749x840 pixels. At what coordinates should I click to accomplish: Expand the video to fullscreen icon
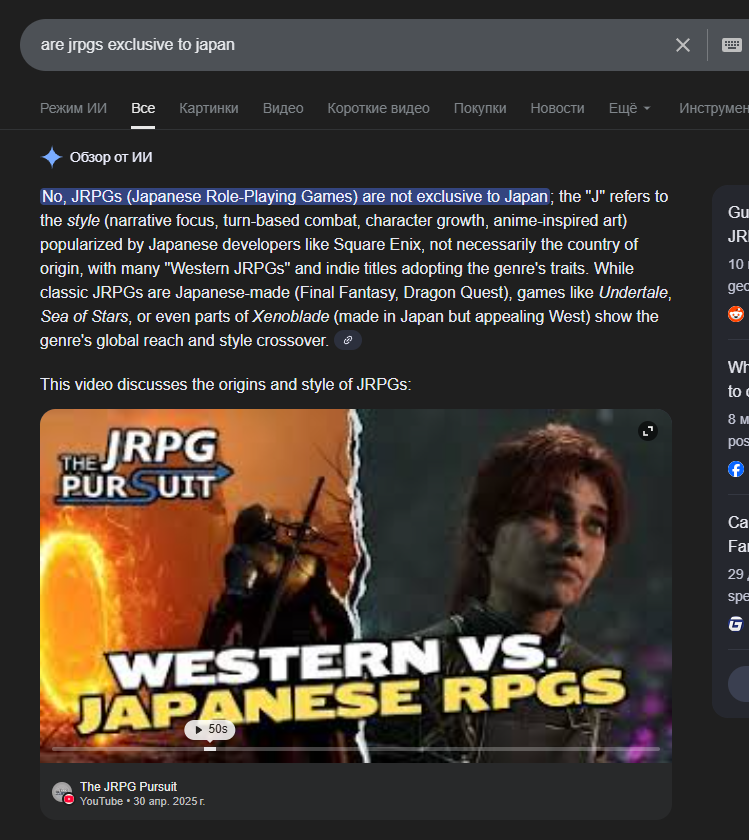(x=648, y=431)
